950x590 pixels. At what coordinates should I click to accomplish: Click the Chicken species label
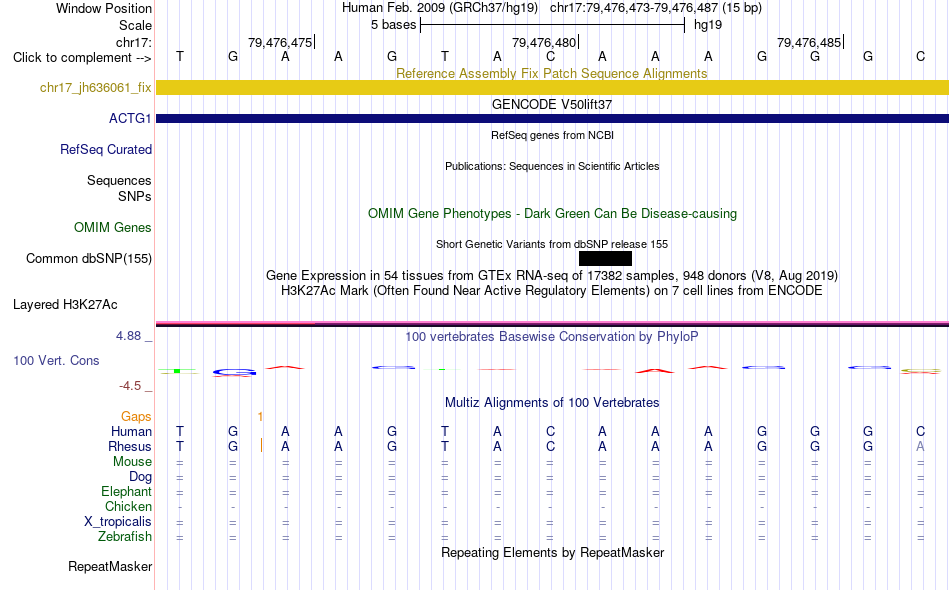tap(128, 506)
